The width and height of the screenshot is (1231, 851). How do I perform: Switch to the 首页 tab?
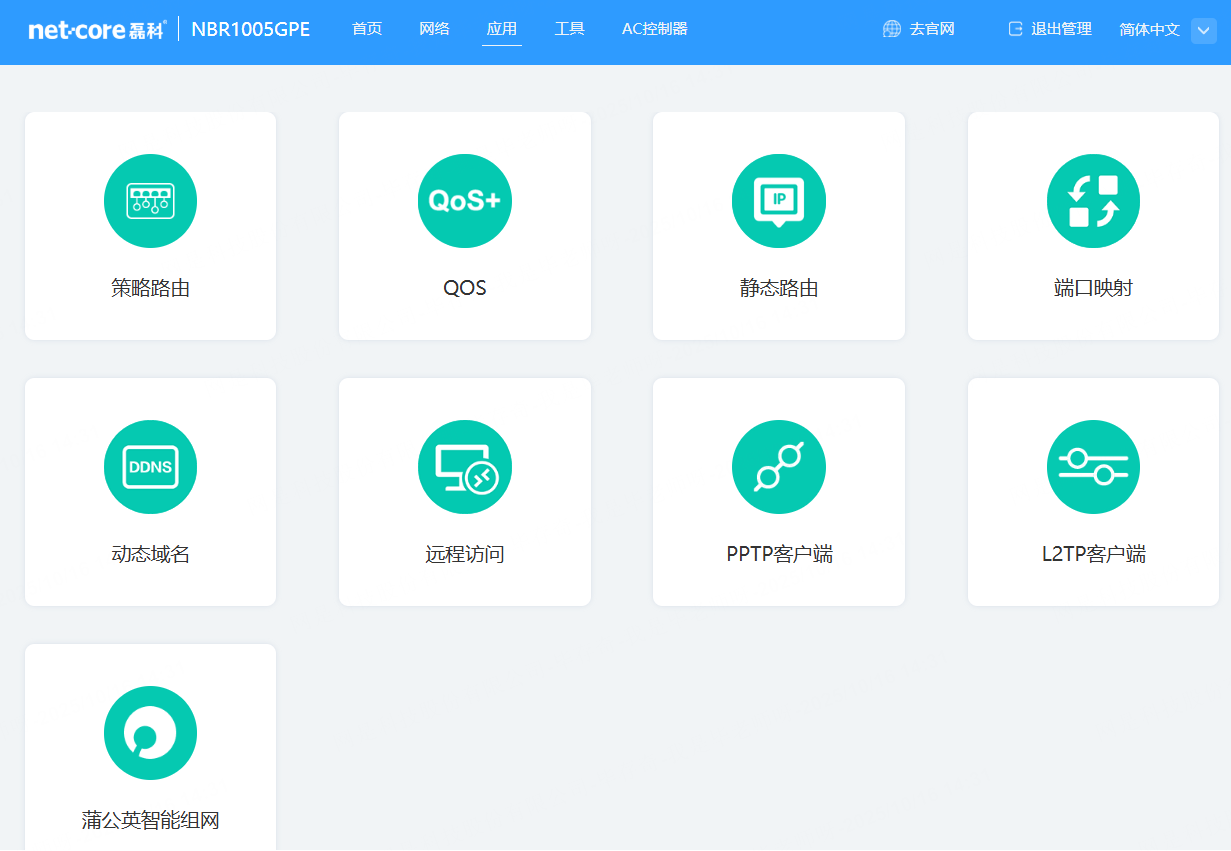[367, 29]
